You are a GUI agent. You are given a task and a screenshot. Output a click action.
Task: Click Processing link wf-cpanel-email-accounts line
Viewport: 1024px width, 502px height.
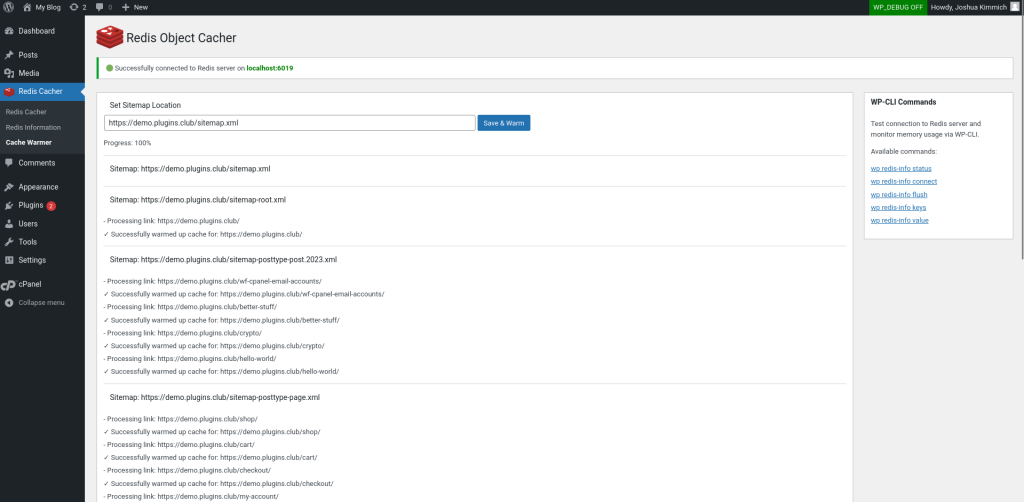(x=212, y=281)
